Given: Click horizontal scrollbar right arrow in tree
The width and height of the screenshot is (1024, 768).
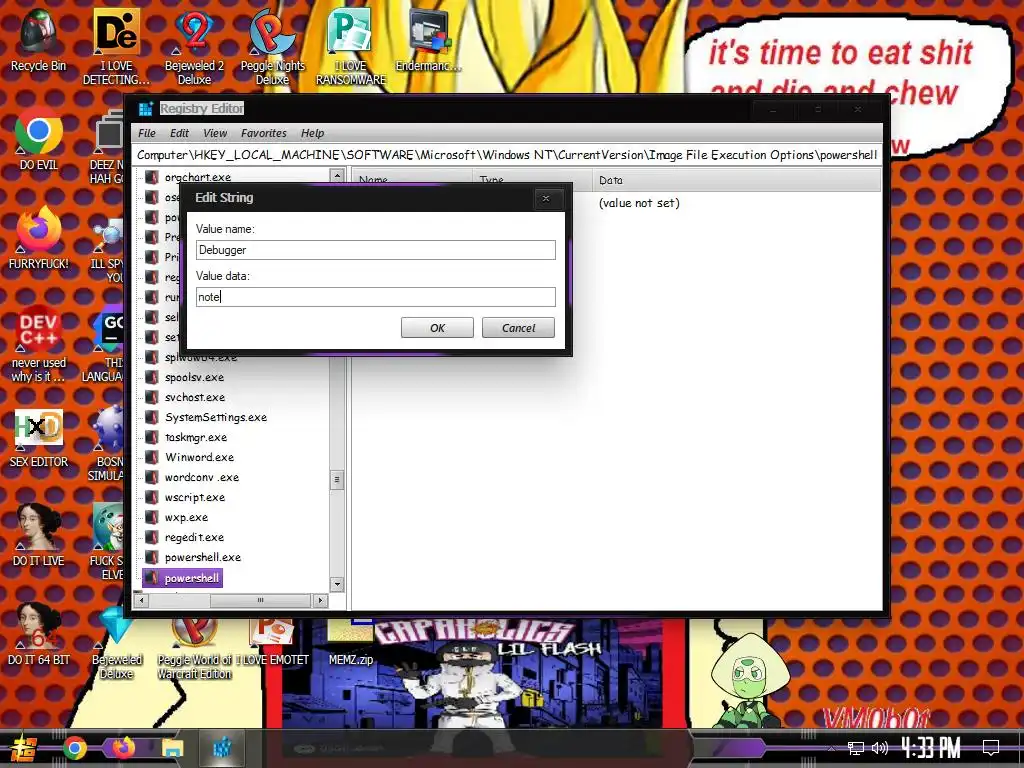Looking at the screenshot, I should pyautogui.click(x=320, y=600).
